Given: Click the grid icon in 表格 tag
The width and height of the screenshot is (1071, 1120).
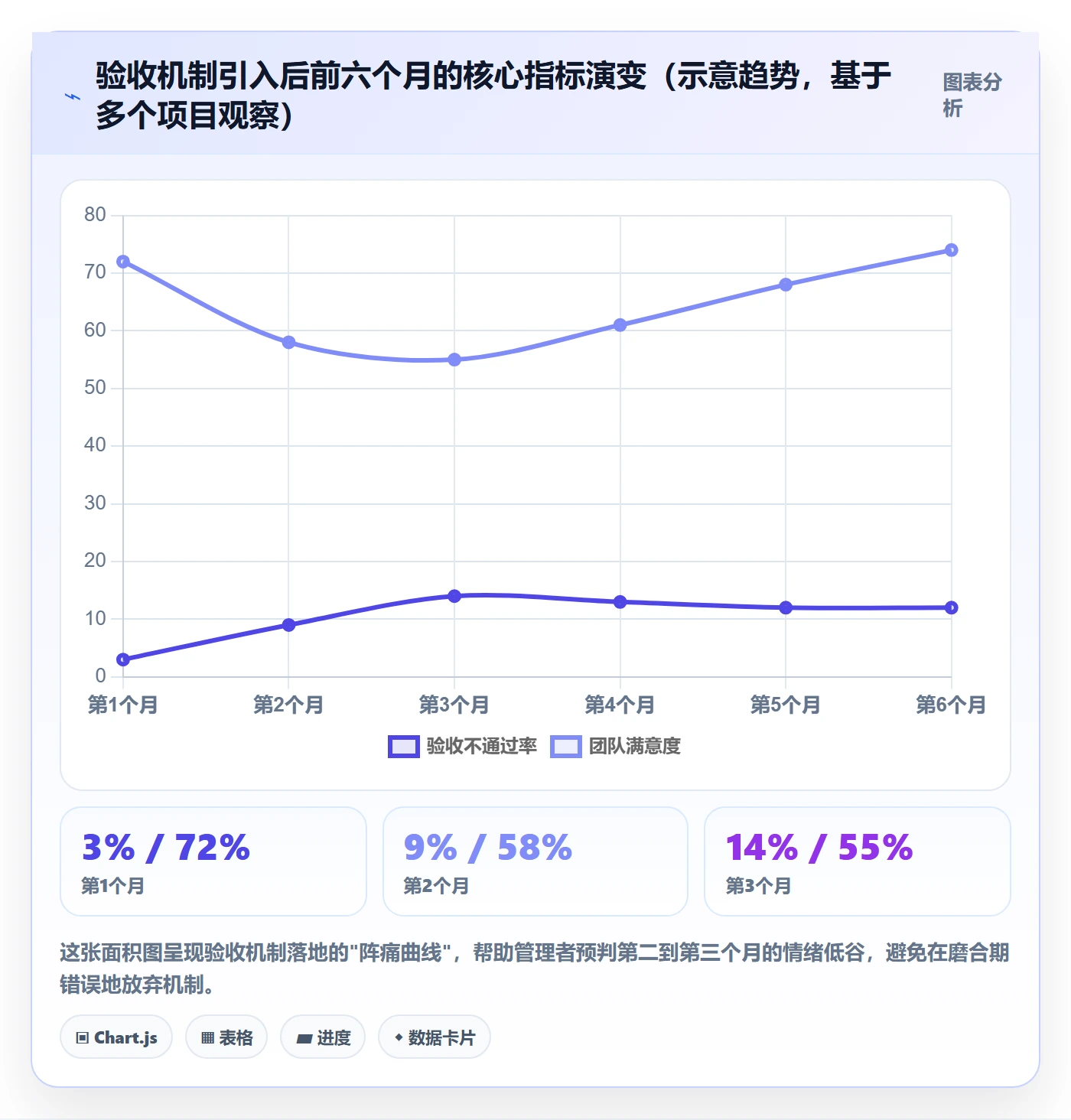Looking at the screenshot, I should [x=207, y=1038].
